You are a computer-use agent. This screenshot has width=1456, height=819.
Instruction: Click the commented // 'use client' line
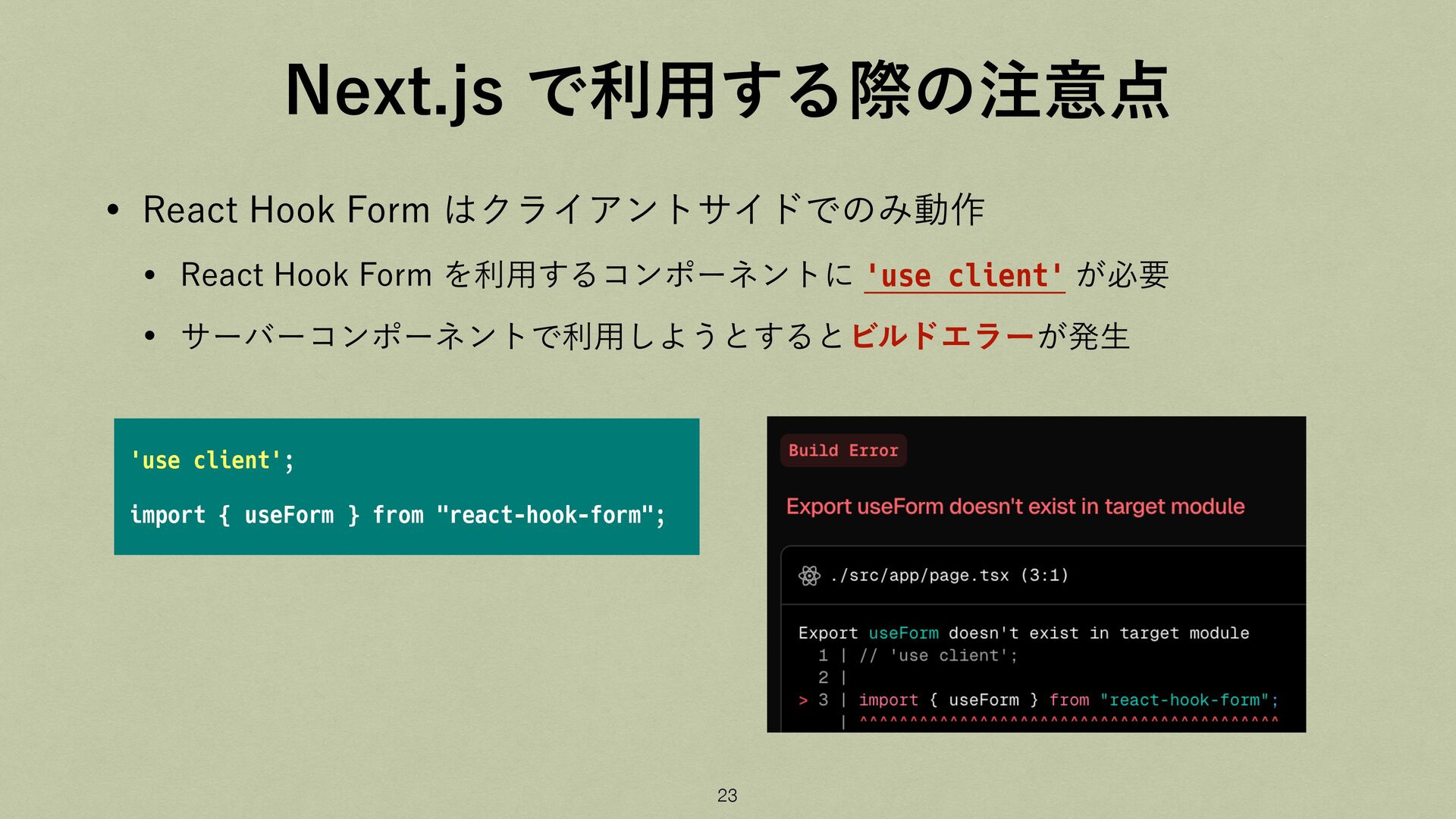tap(938, 656)
